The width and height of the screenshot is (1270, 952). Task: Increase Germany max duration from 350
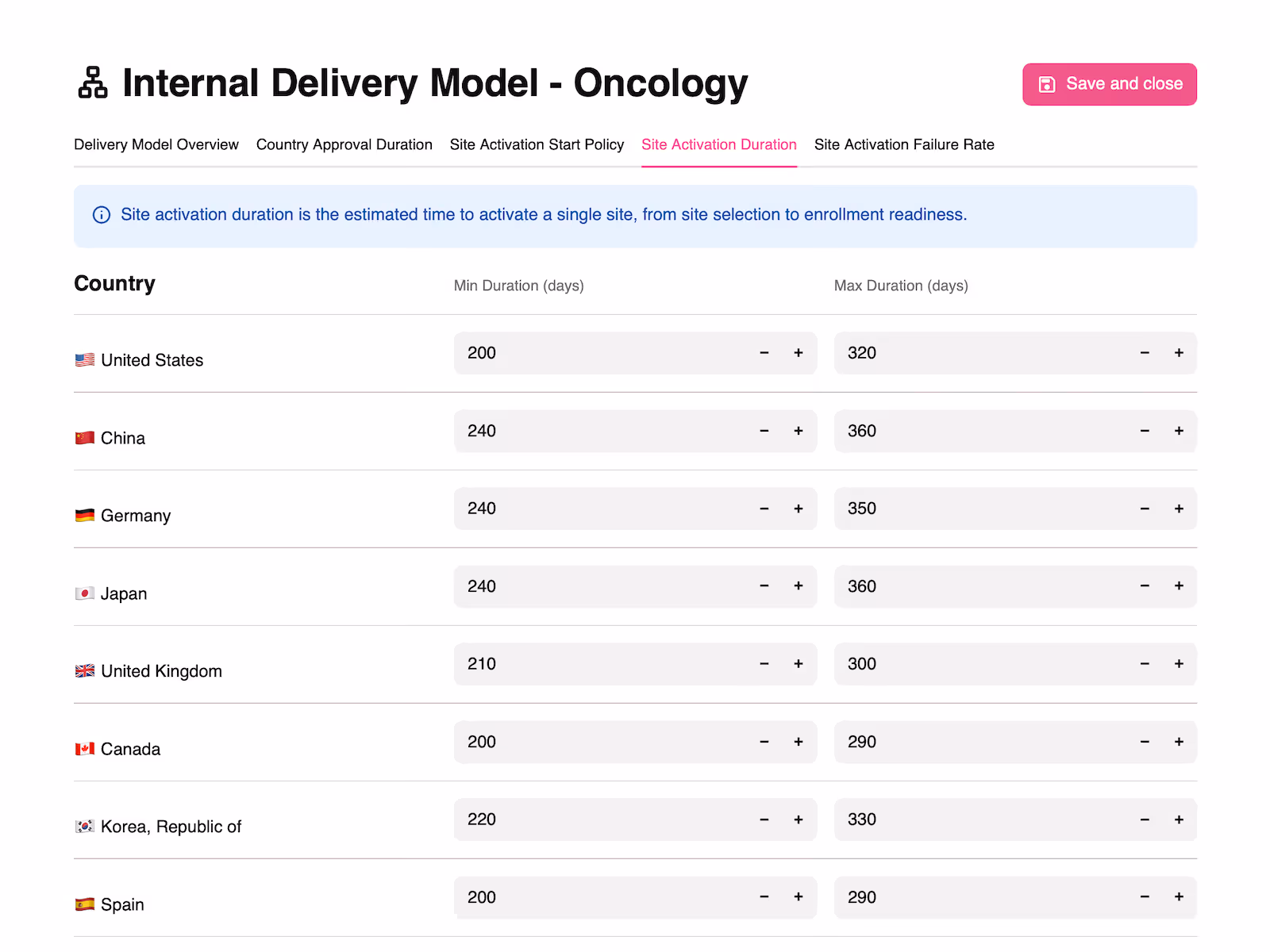click(1179, 509)
